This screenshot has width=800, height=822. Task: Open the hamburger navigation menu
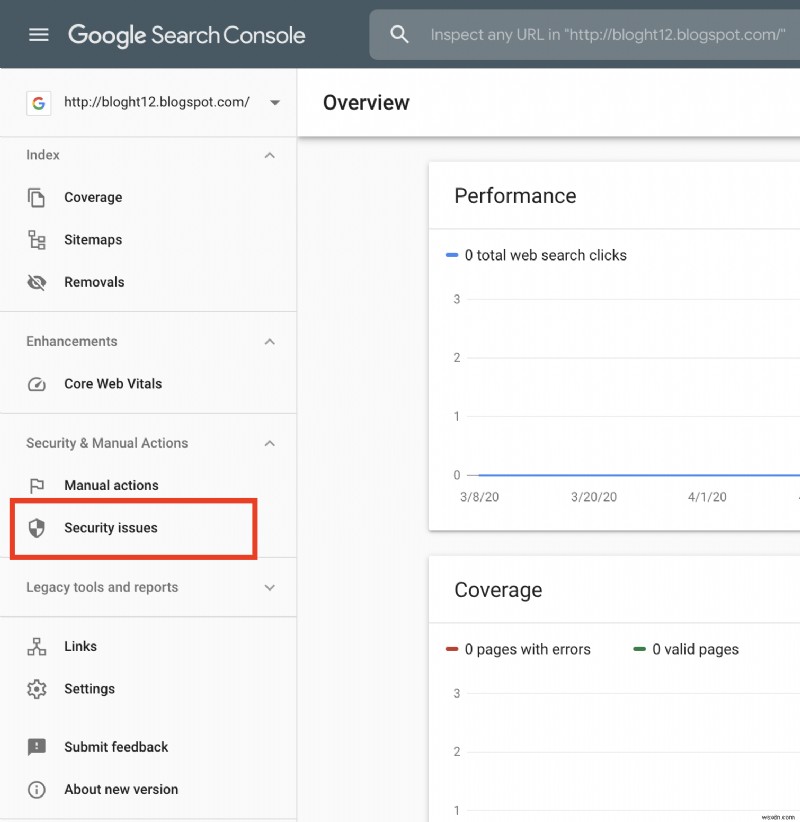(38, 33)
